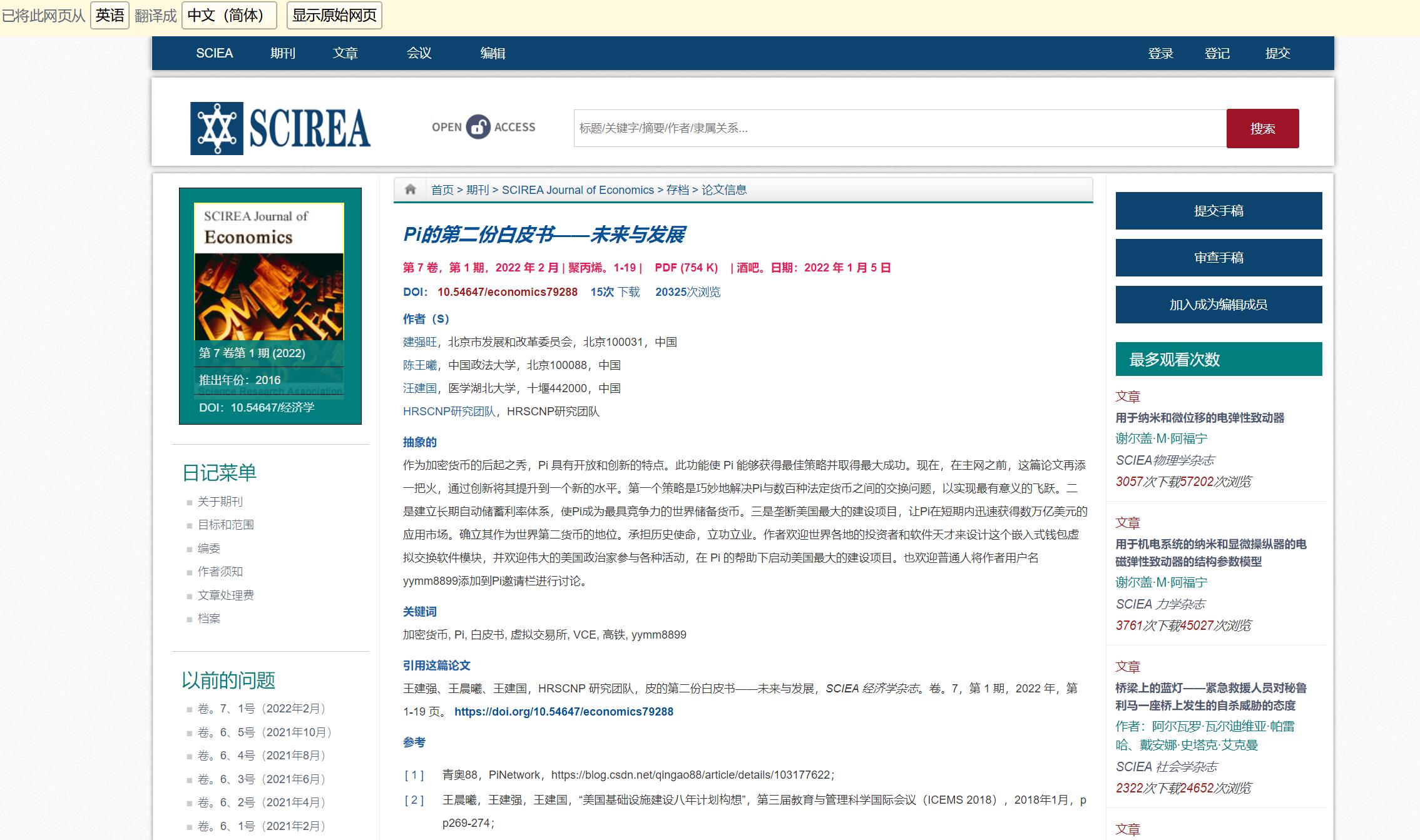
Task: Click SCIREA Journal of Economics breadcrumb link
Action: [578, 190]
